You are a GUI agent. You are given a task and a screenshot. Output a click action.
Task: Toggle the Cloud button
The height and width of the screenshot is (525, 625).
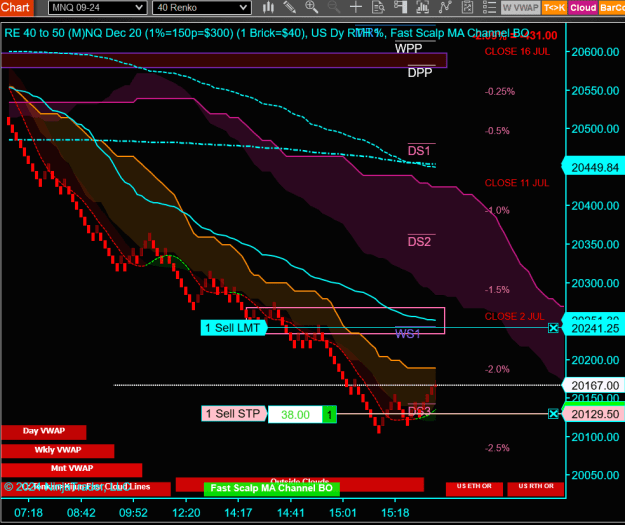[x=583, y=8]
